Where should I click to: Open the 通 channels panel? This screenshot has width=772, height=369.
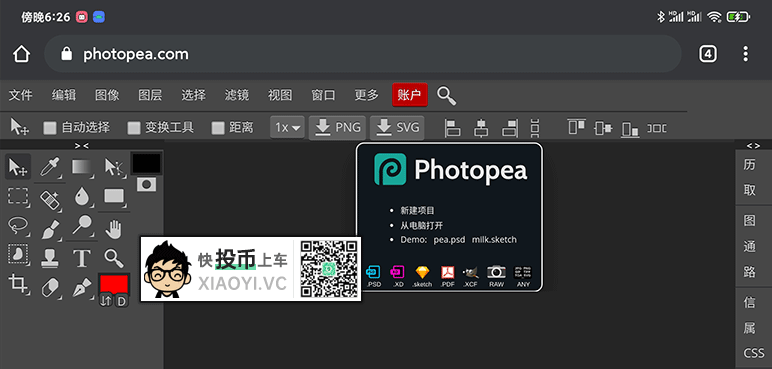749,246
